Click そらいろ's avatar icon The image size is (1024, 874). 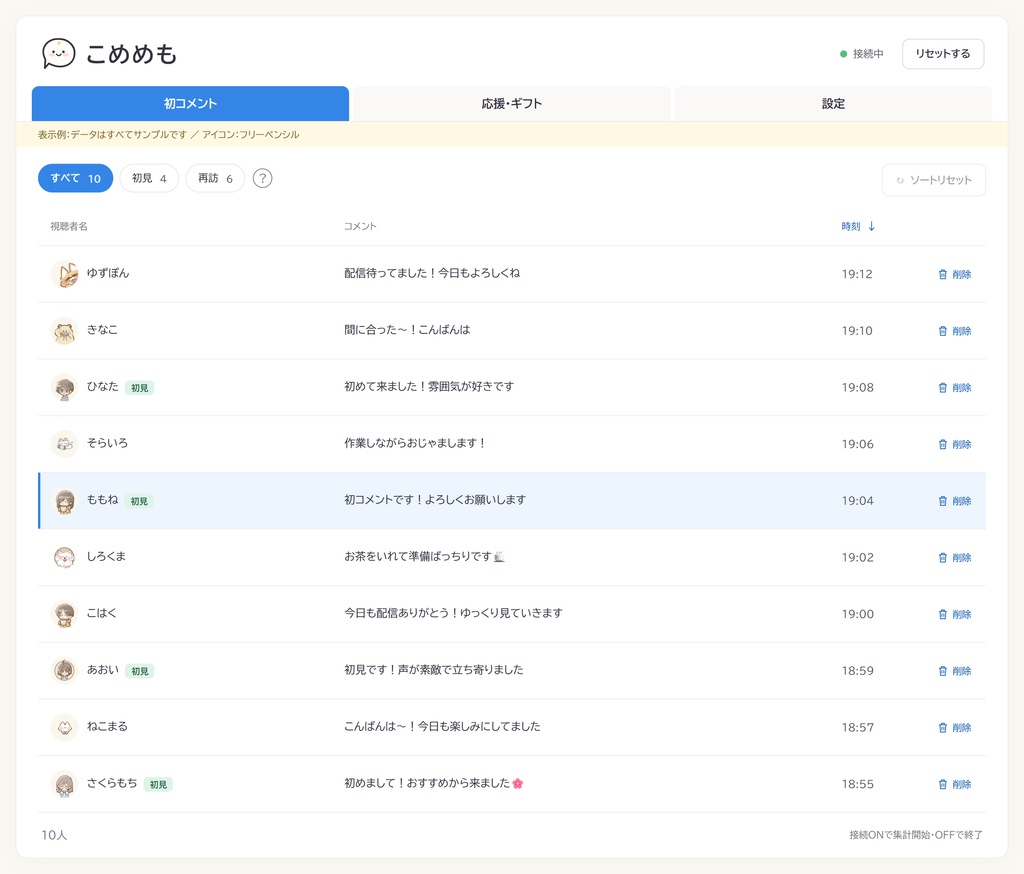pos(65,444)
